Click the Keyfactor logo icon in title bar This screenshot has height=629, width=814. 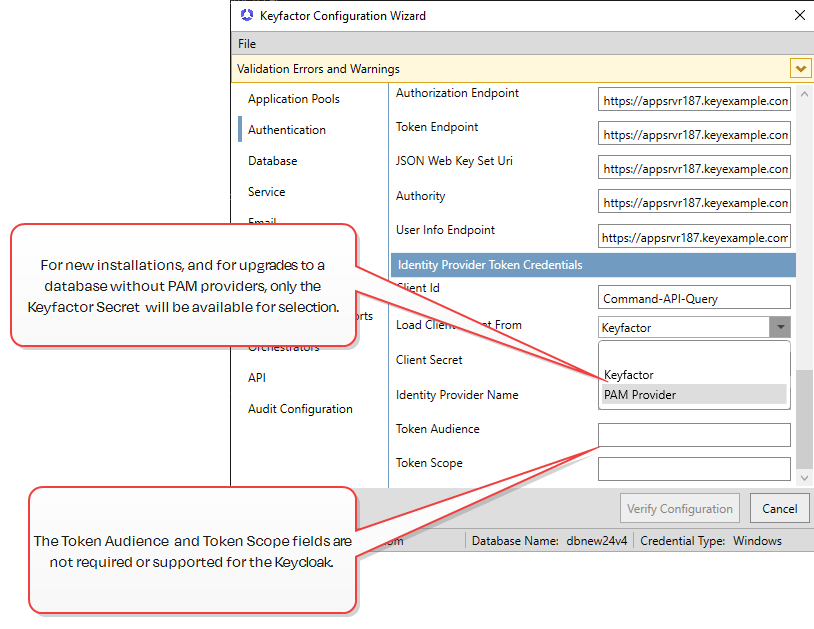coord(246,15)
